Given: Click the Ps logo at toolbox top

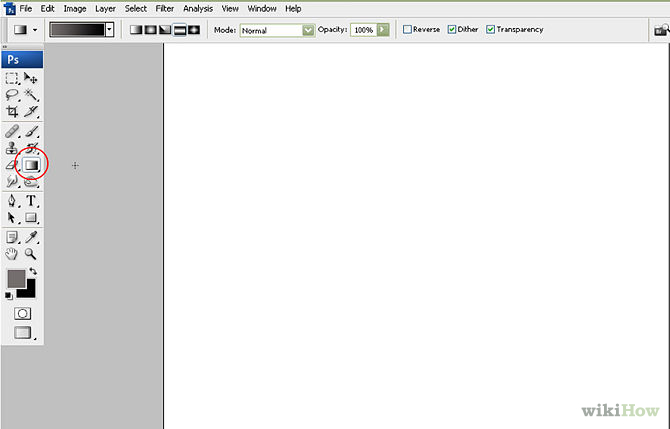Looking at the screenshot, I should (22, 59).
